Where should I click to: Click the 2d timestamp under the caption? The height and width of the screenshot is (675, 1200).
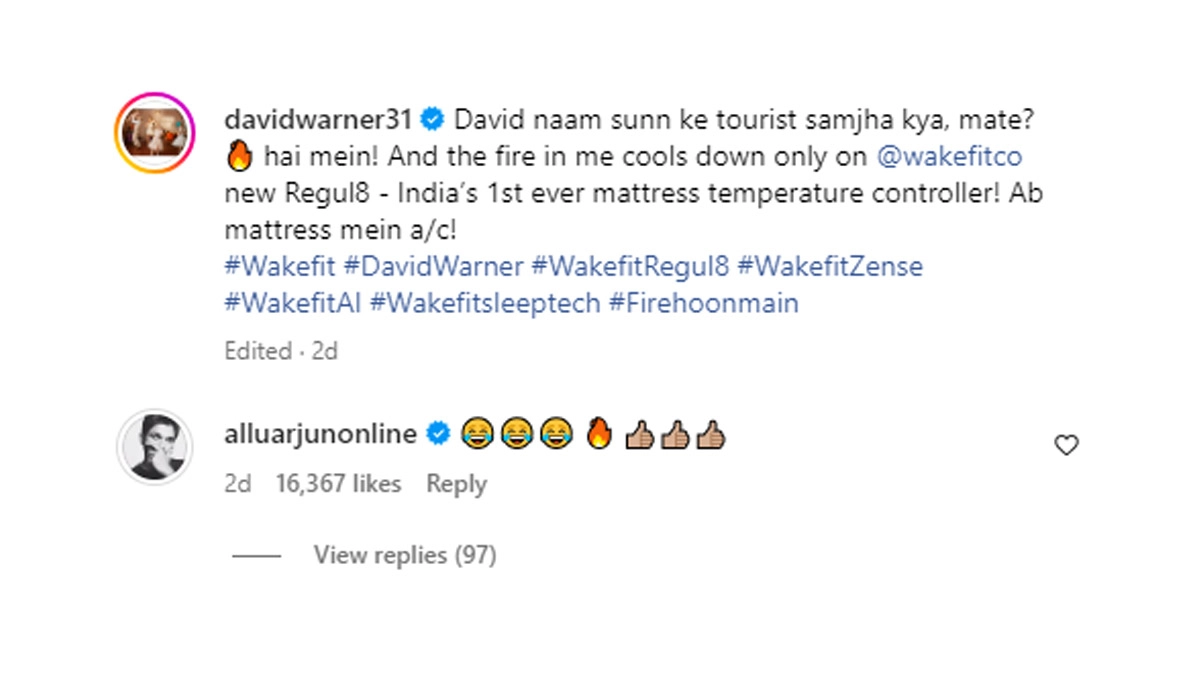pyautogui.click(x=324, y=351)
